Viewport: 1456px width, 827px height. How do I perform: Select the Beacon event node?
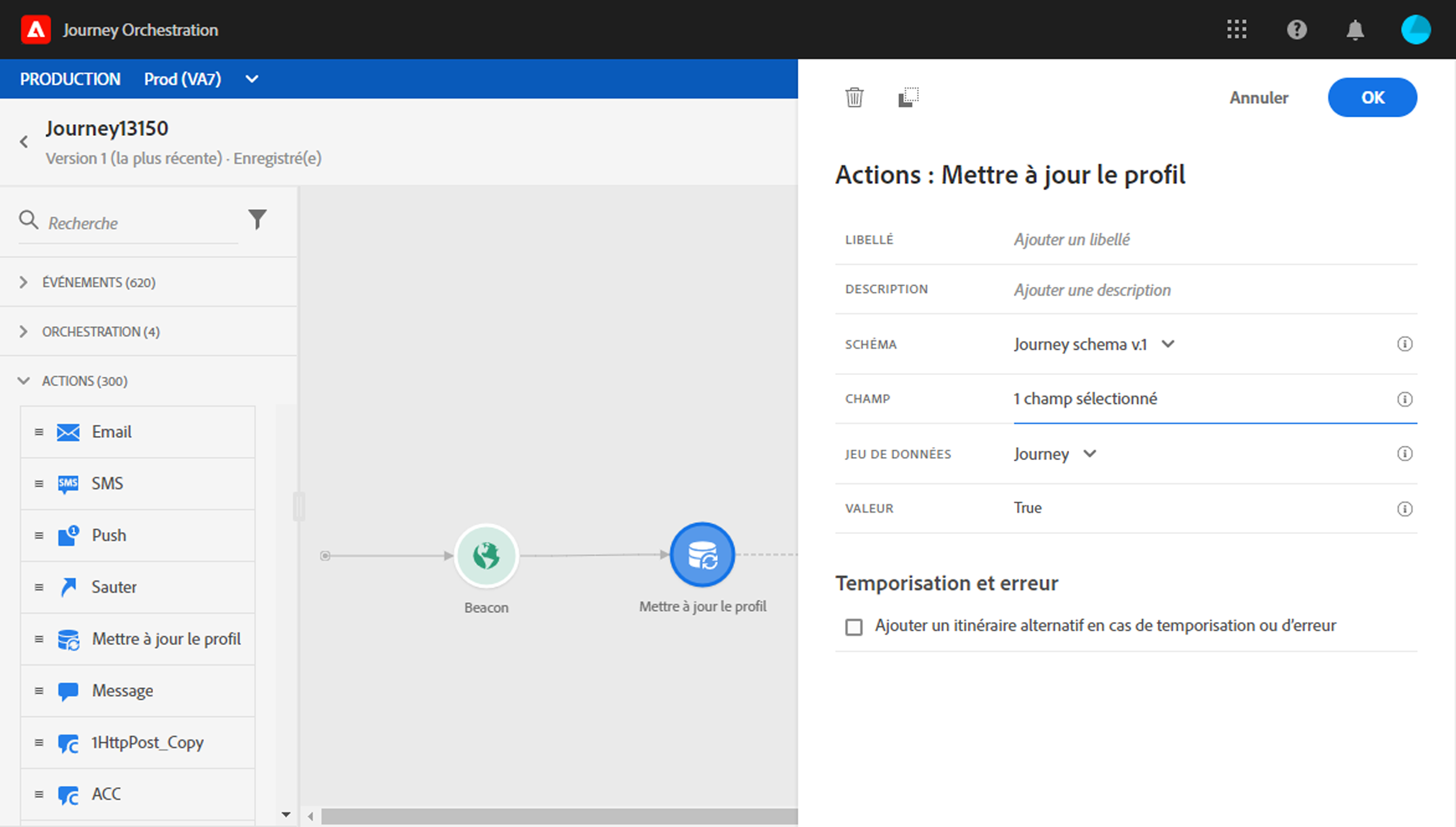486,556
